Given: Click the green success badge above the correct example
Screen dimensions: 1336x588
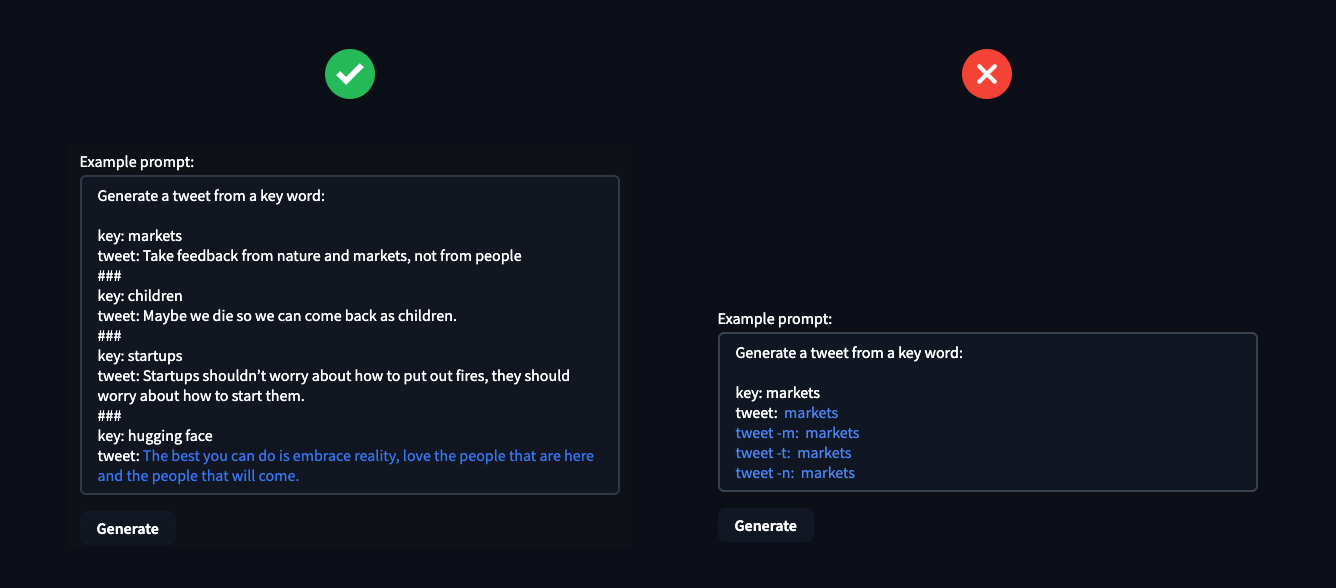Looking at the screenshot, I should pos(350,73).
